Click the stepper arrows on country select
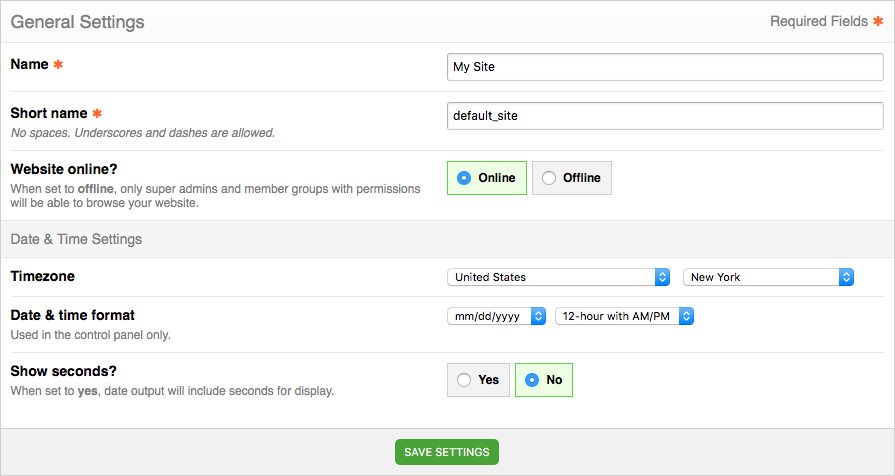Image resolution: width=895 pixels, height=476 pixels. [662, 277]
